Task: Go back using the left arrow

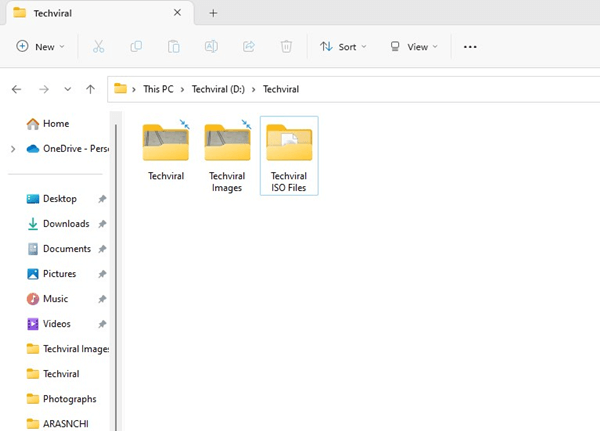Action: 16,89
